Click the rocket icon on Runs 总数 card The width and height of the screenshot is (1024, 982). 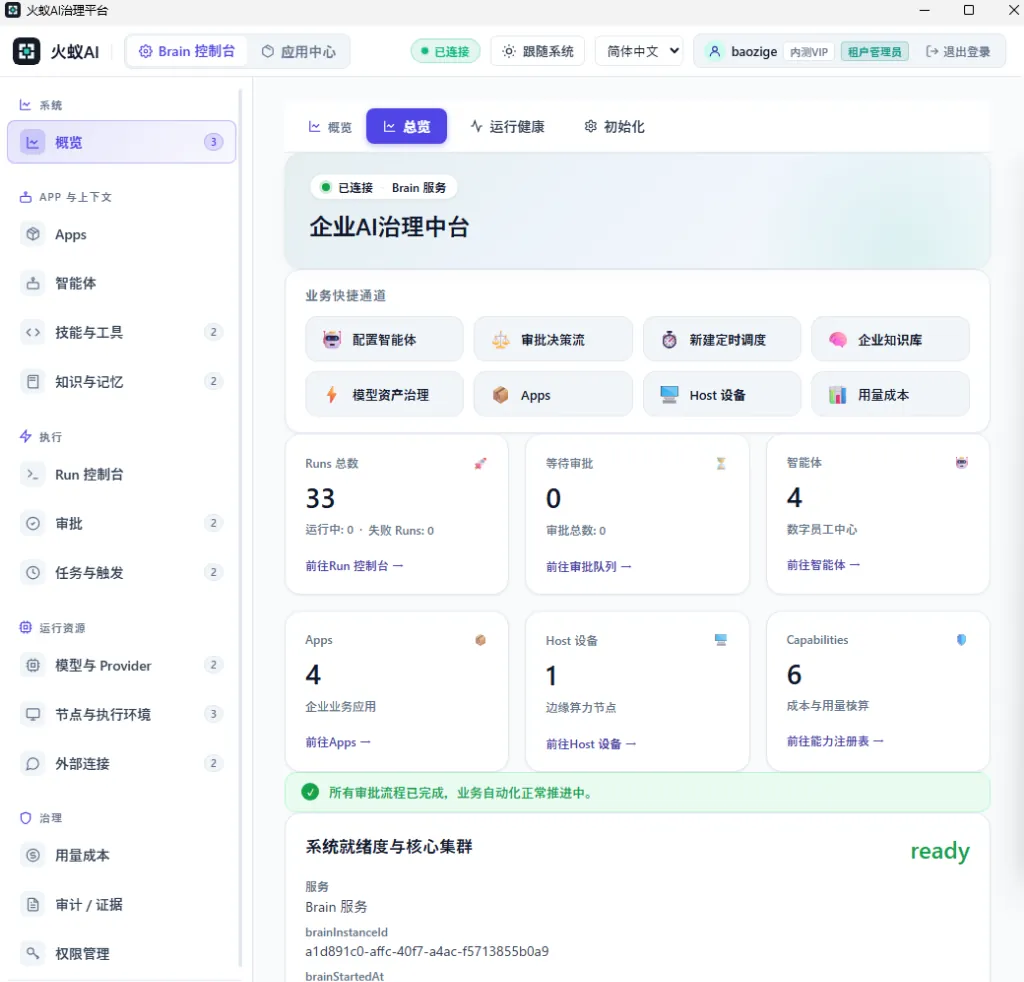[x=480, y=464]
